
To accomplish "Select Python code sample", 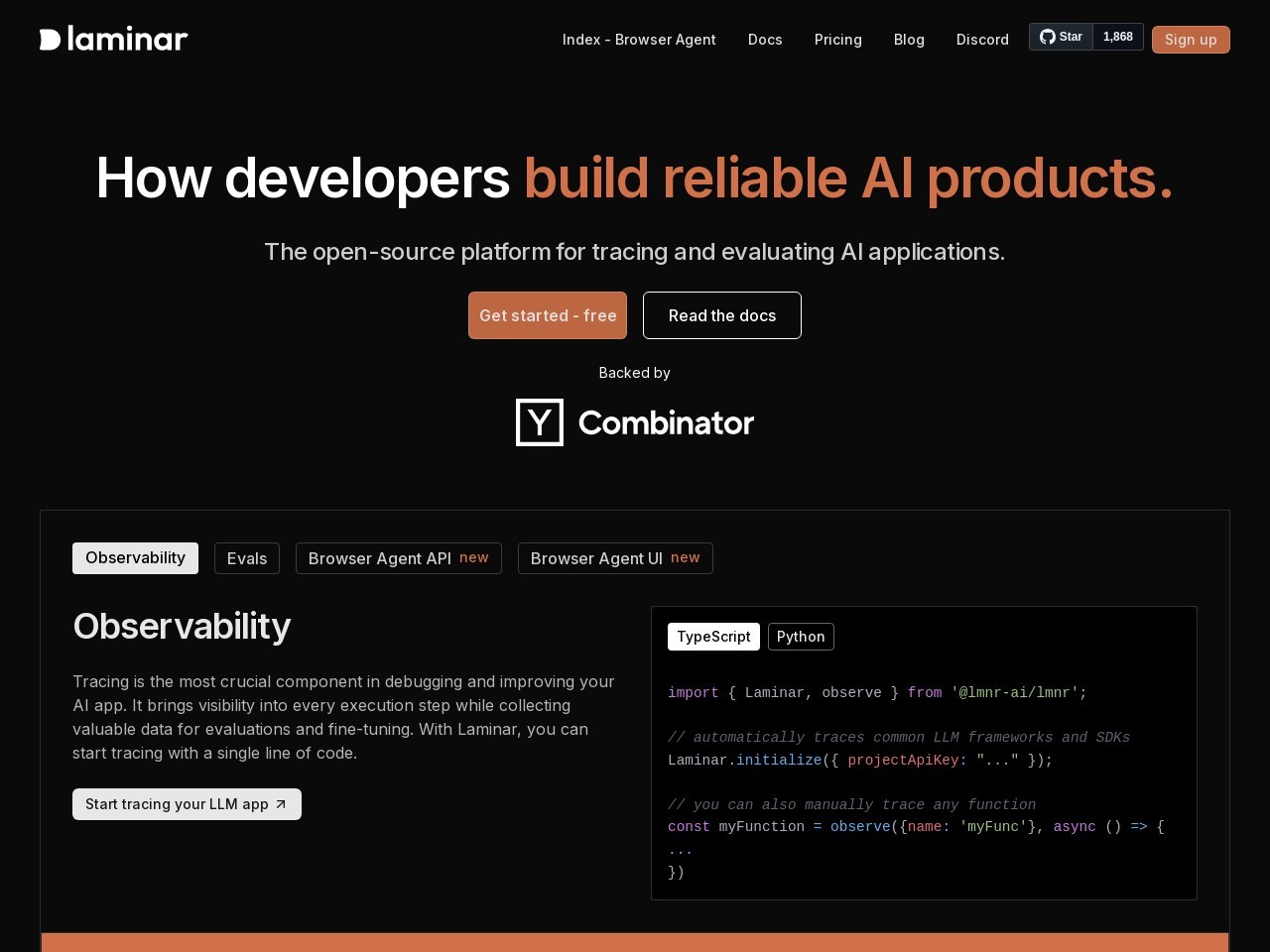I will (801, 637).
